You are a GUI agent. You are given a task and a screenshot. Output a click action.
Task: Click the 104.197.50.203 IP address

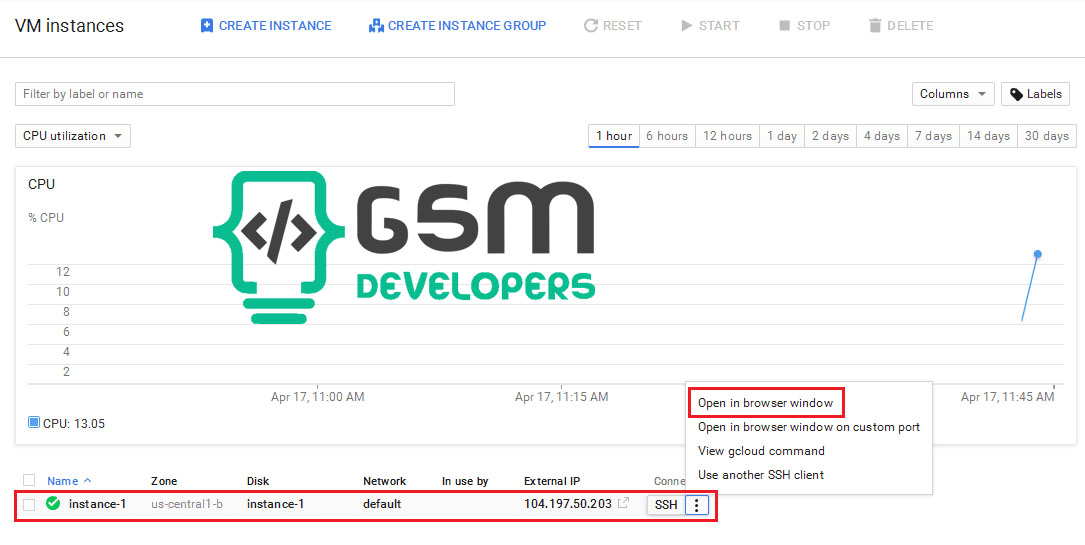click(567, 504)
